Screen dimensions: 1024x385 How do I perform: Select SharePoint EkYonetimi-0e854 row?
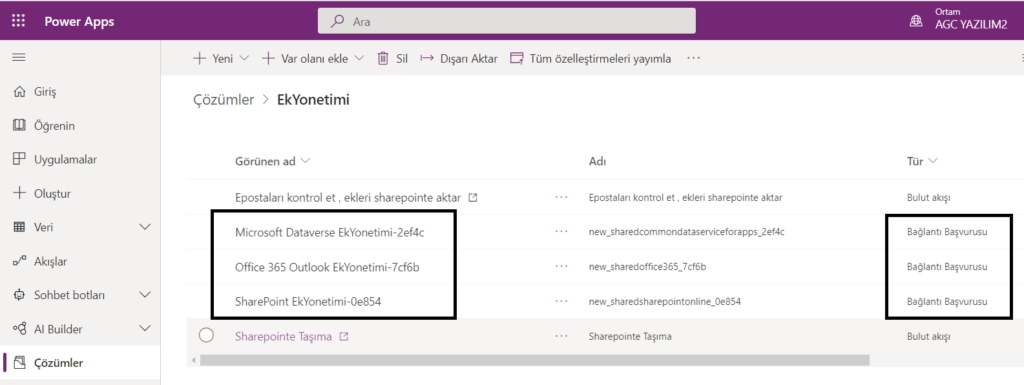308,301
